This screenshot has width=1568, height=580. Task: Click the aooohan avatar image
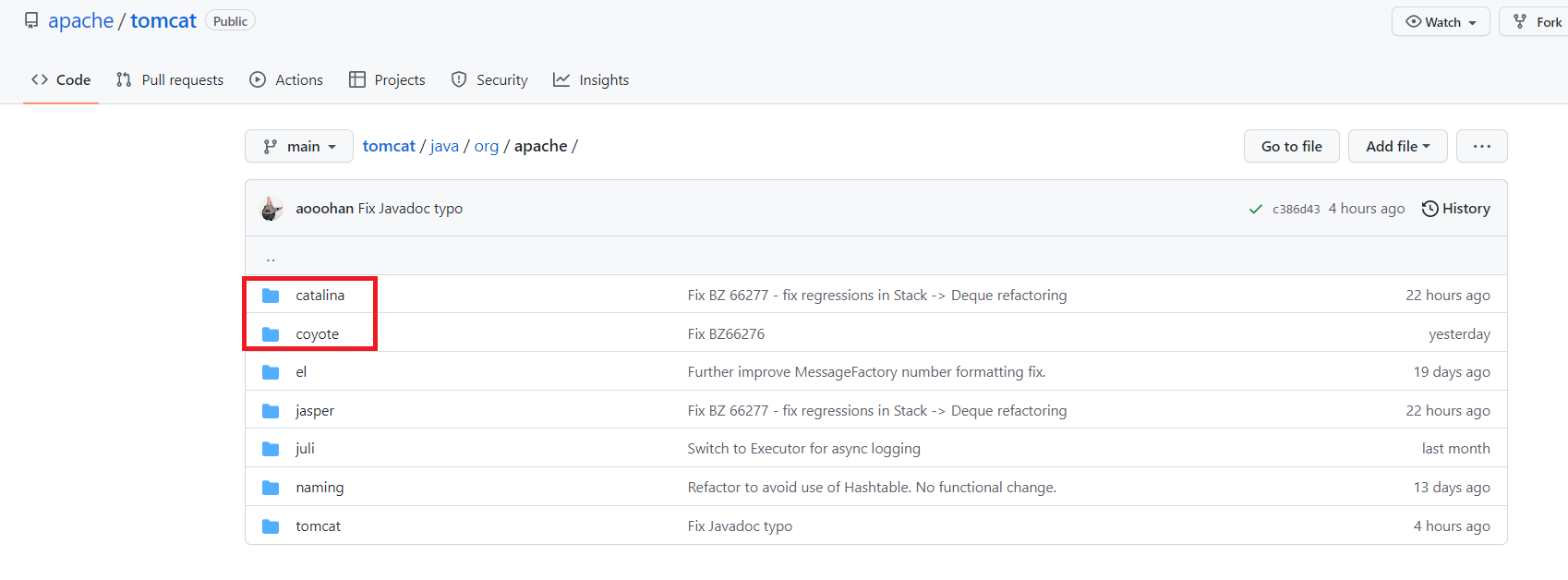coord(271,209)
